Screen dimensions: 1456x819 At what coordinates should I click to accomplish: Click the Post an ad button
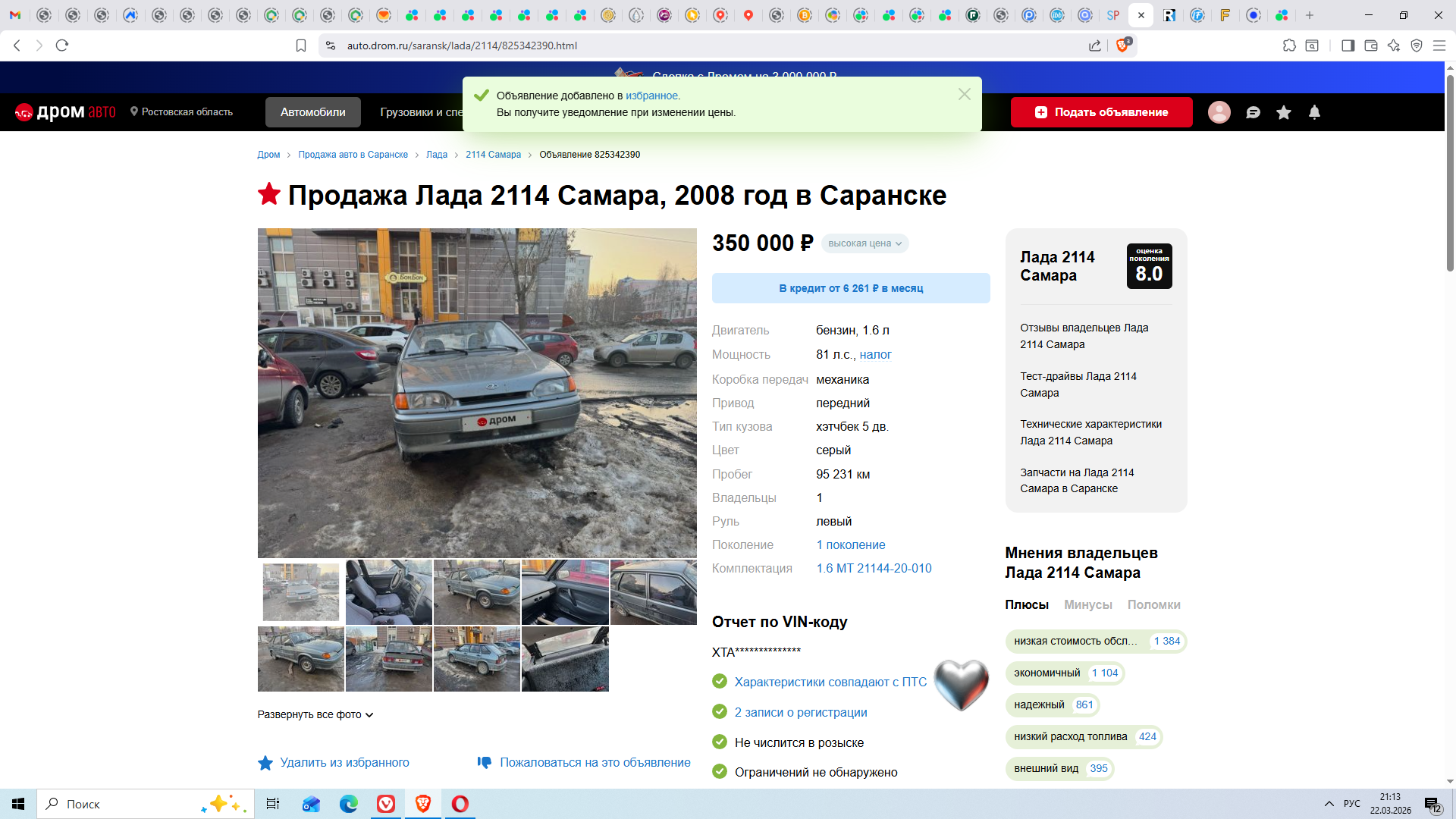1101,112
